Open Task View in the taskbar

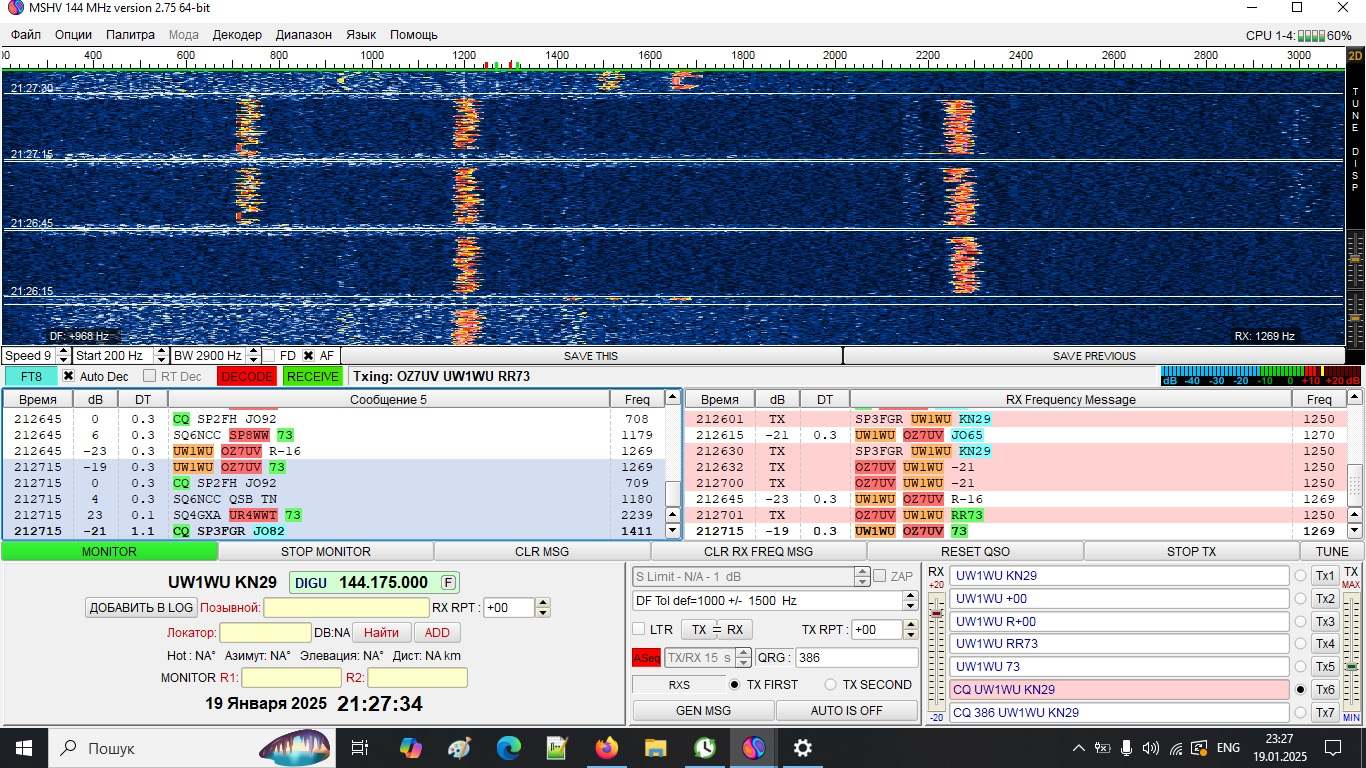point(360,747)
